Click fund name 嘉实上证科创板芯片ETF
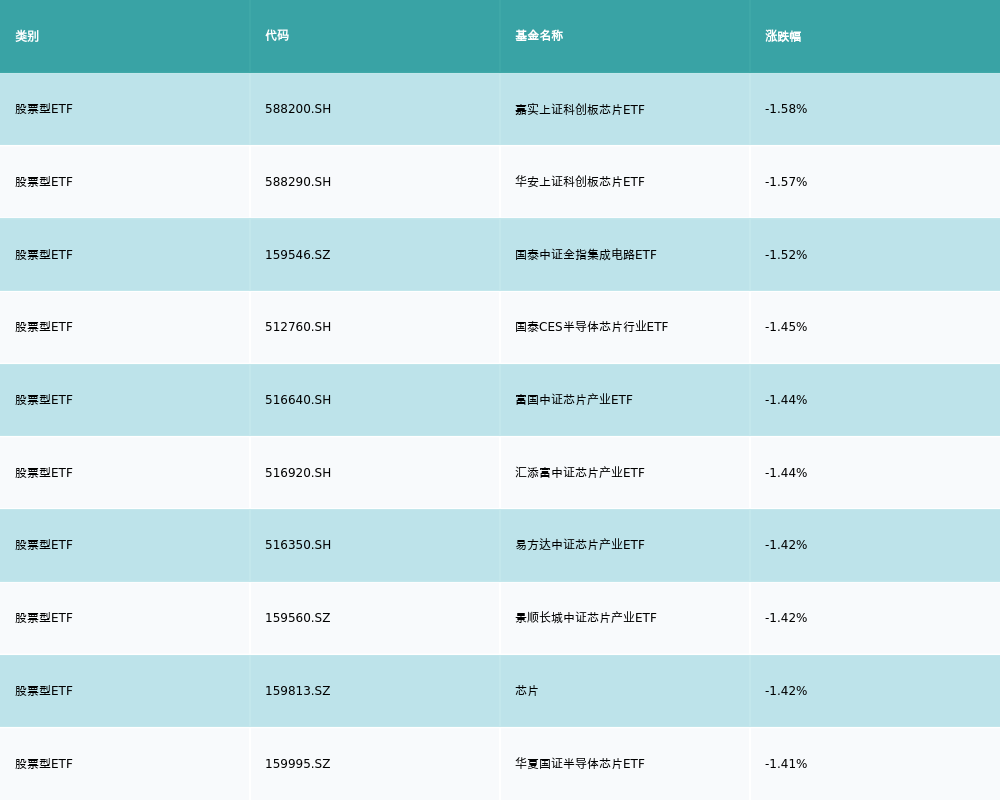Image resolution: width=1000 pixels, height=800 pixels. pyautogui.click(x=580, y=110)
